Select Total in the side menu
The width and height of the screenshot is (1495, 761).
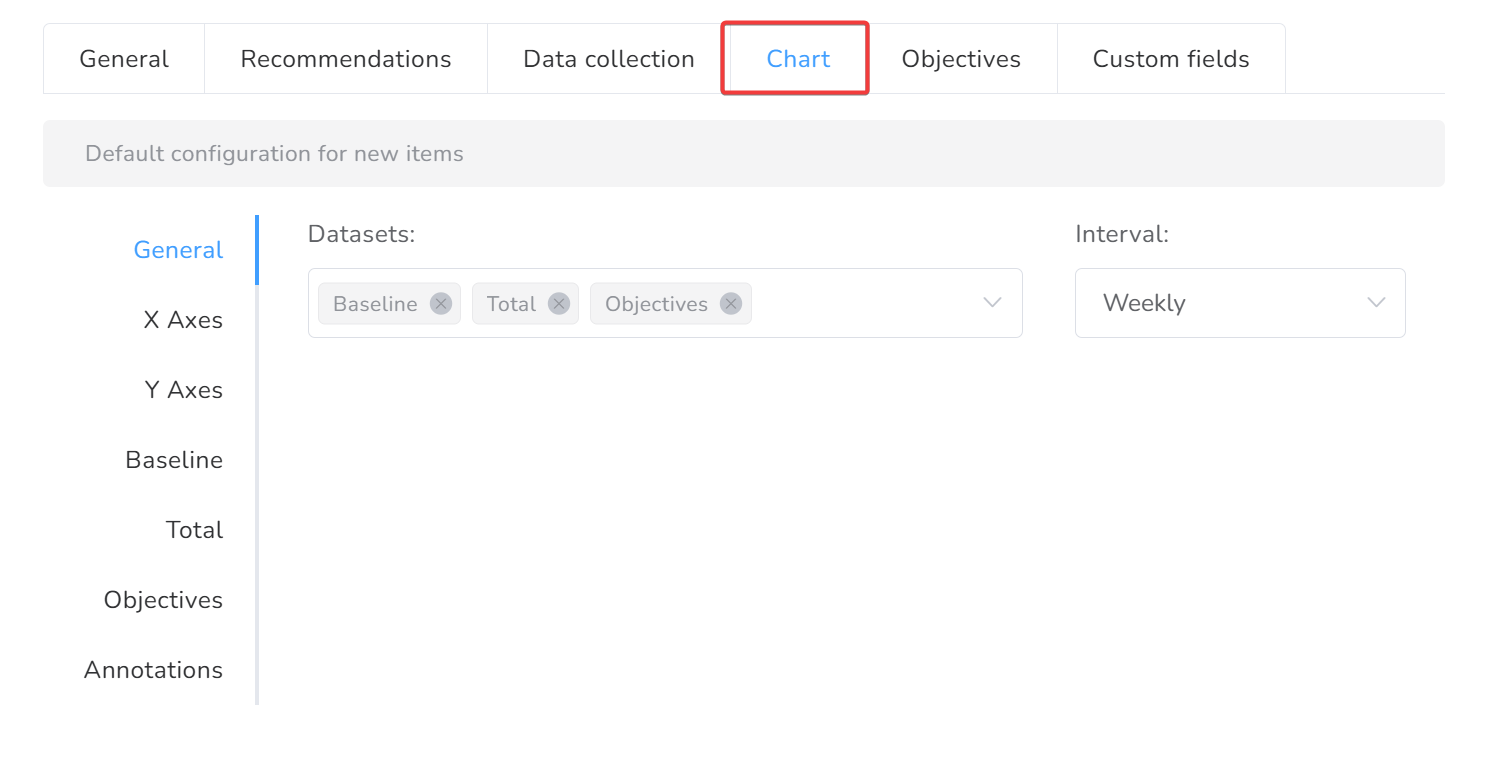194,530
